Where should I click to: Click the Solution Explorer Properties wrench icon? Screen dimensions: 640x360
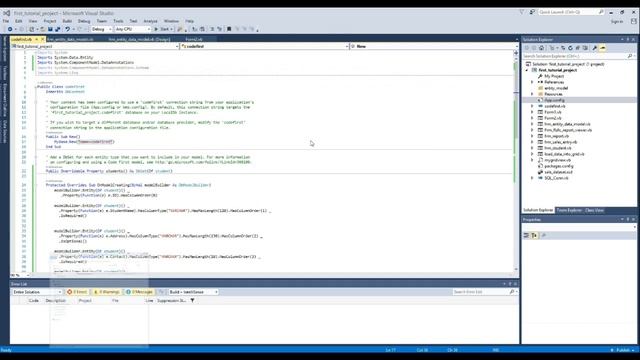point(595,48)
